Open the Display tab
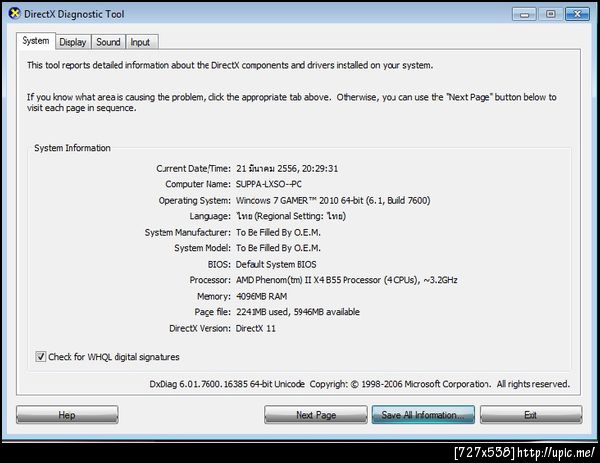 pyautogui.click(x=73, y=42)
